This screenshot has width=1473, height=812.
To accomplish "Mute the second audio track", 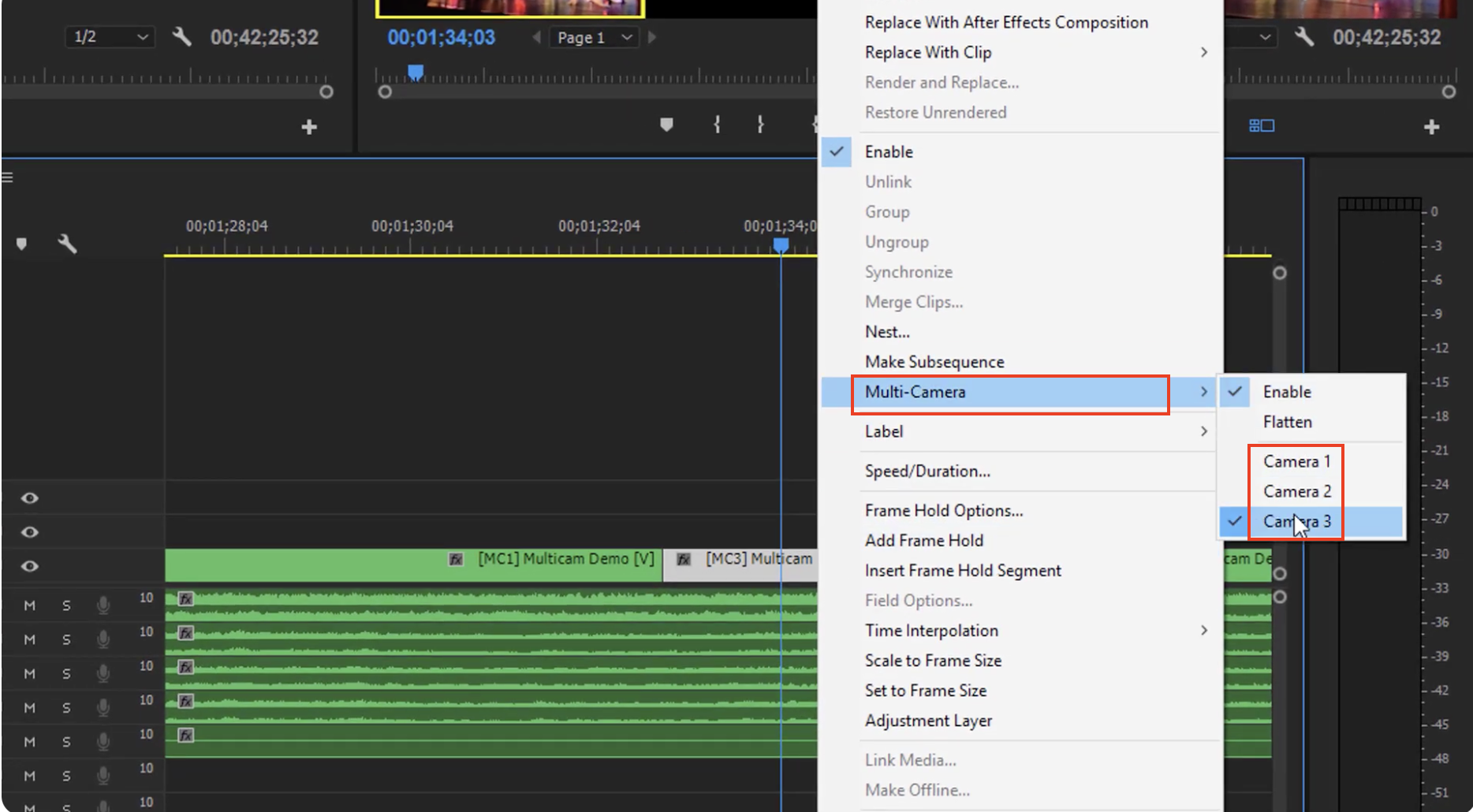I will coord(29,639).
